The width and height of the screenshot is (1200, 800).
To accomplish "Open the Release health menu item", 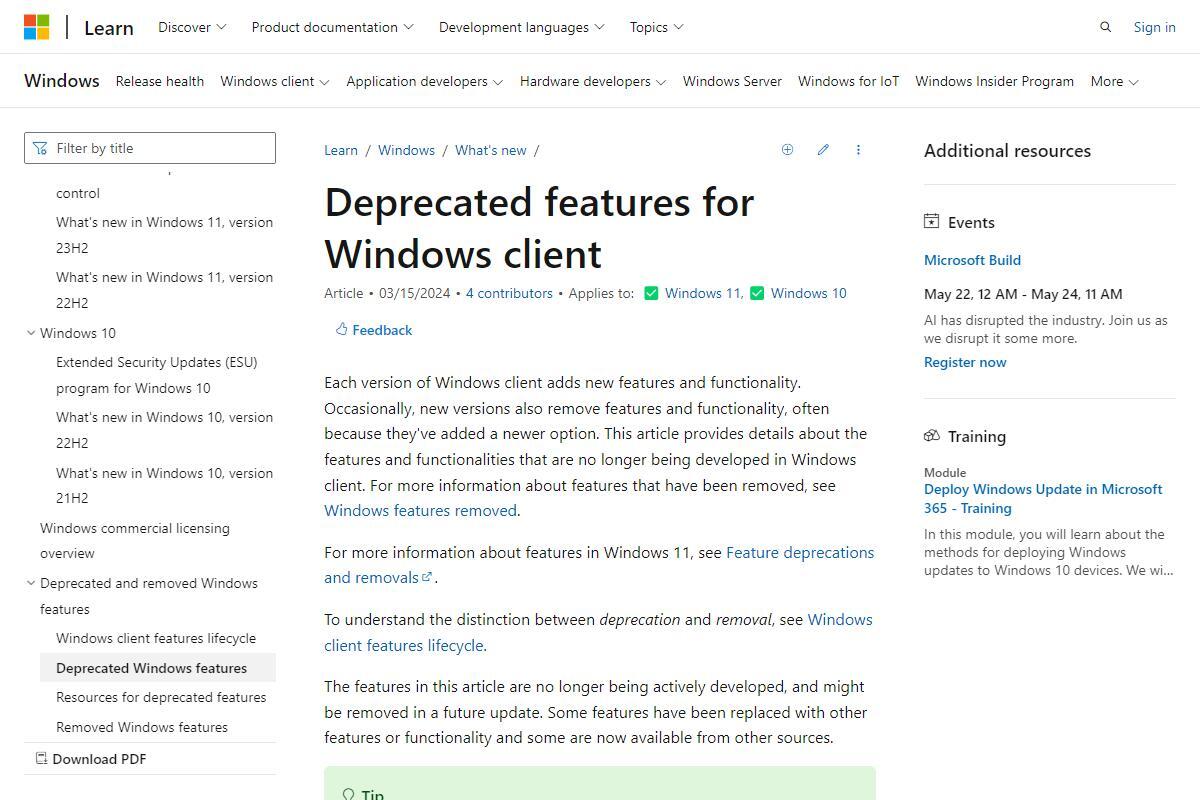I will tap(160, 81).
